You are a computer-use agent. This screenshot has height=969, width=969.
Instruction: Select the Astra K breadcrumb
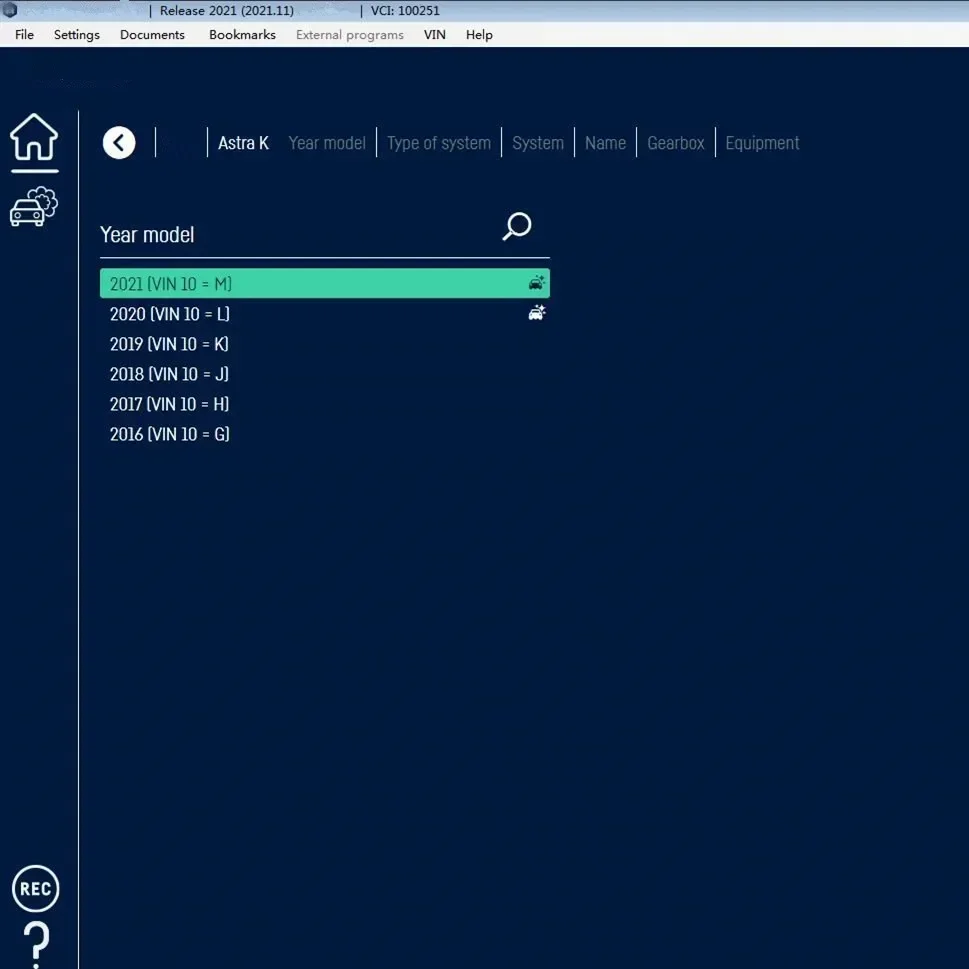243,143
